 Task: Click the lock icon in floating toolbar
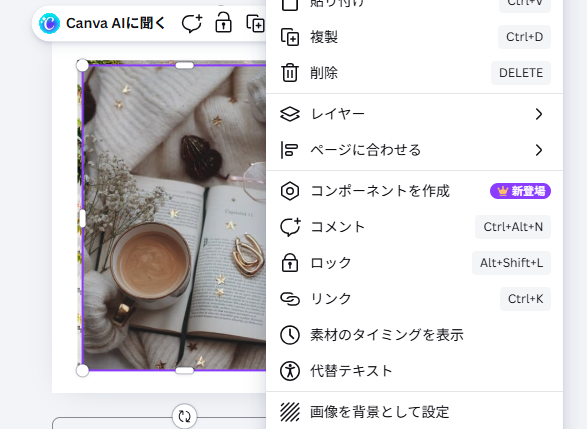click(223, 23)
